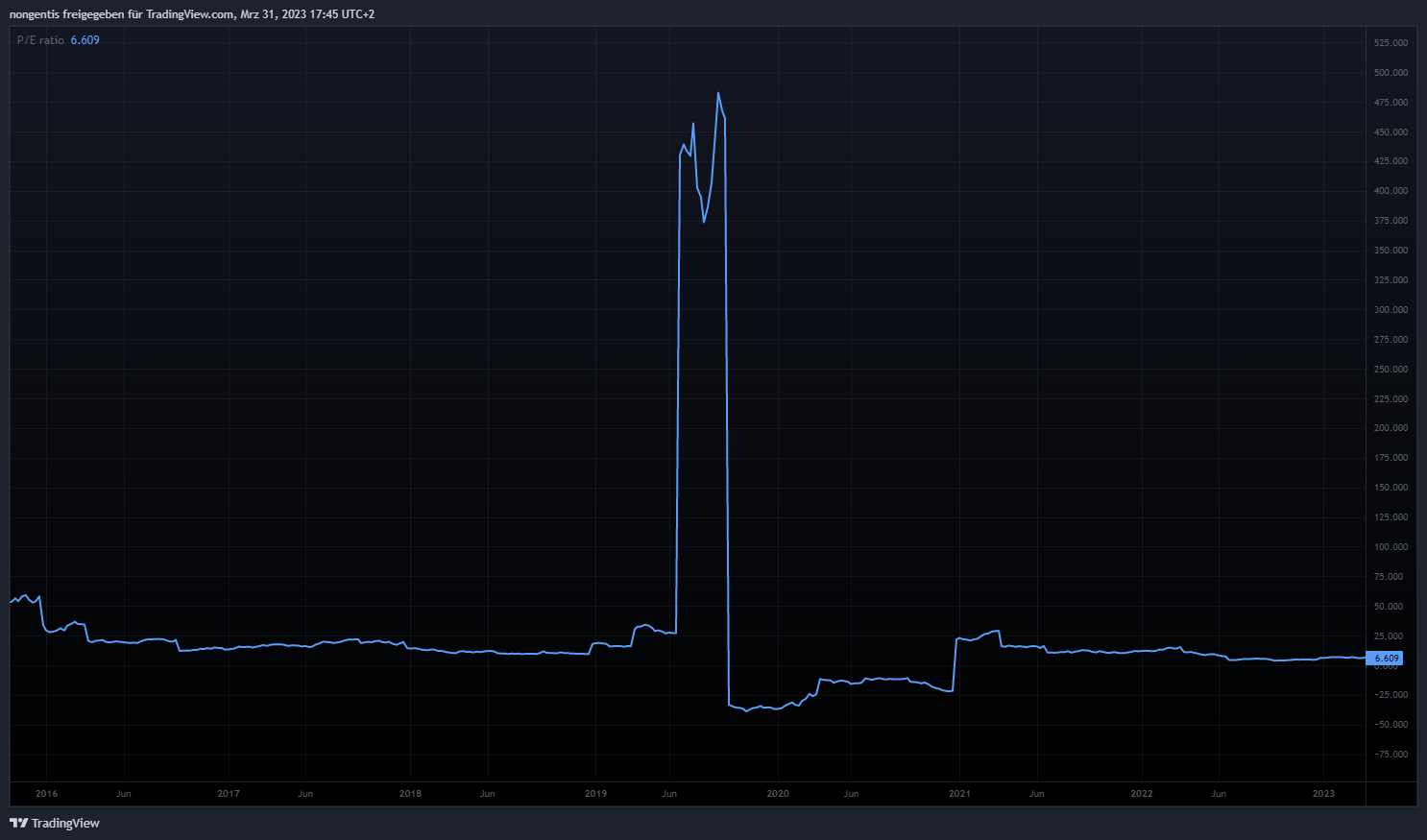1427x840 pixels.
Task: Choose the 2022 time axis label
Action: point(1142,794)
